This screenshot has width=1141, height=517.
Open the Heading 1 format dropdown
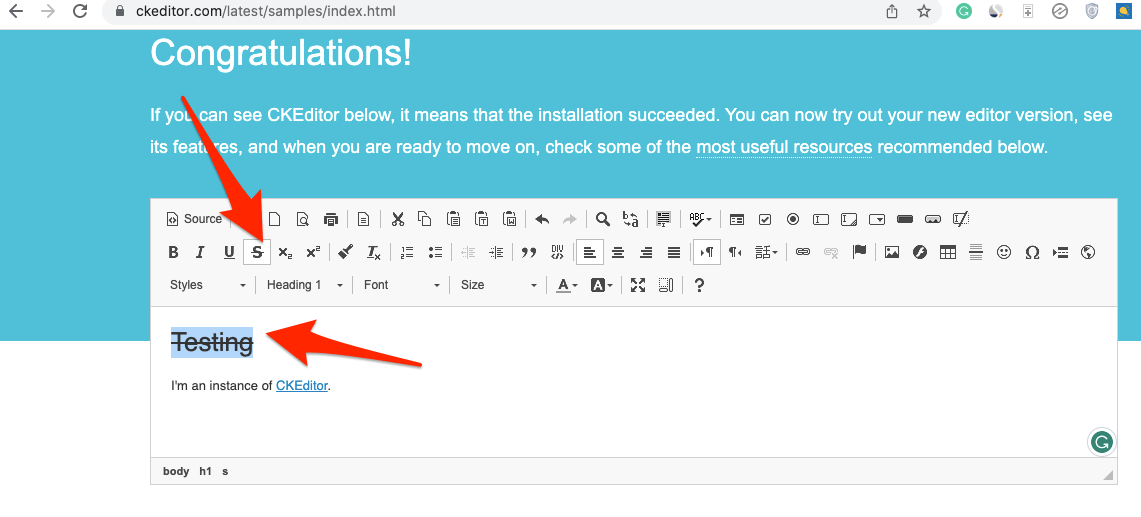(304, 285)
